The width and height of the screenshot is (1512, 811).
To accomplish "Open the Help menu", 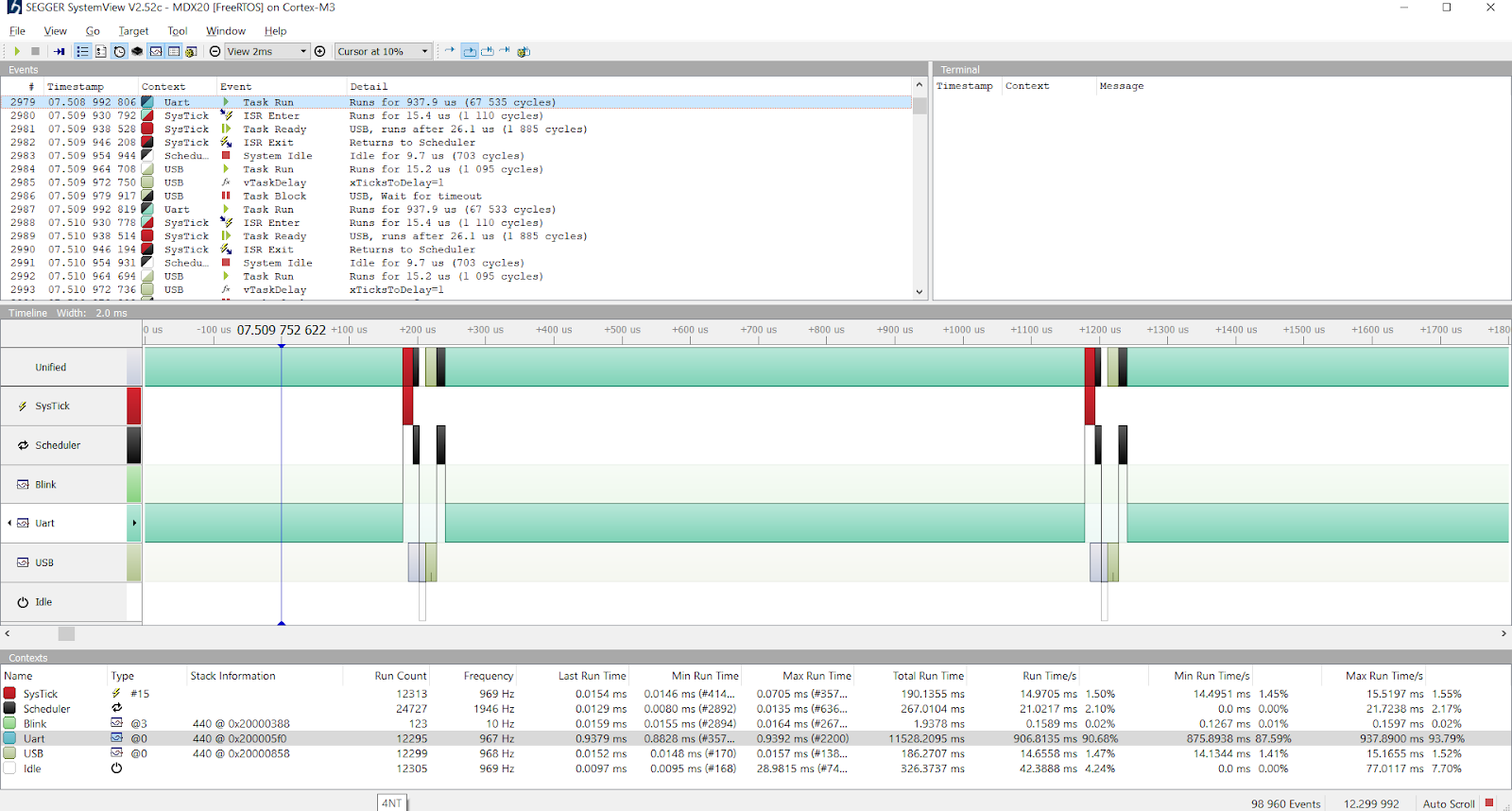I will click(276, 31).
